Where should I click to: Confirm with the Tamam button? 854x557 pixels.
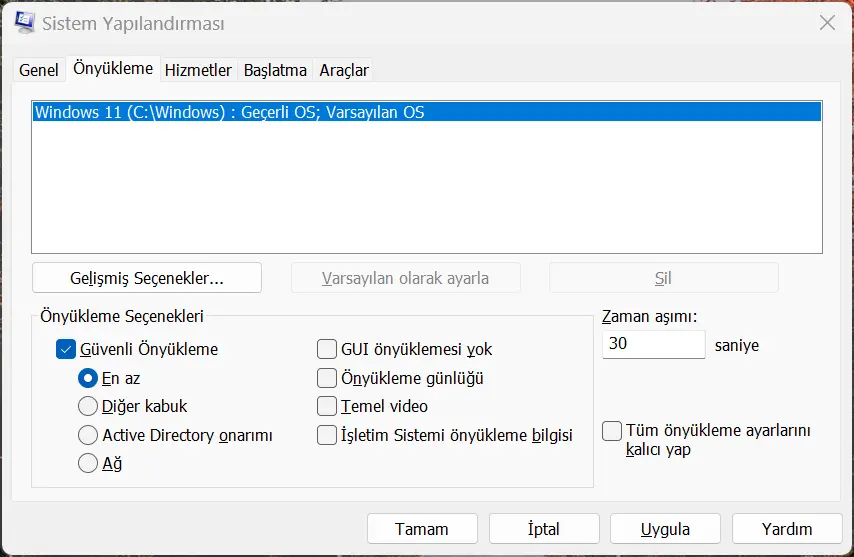pos(422,529)
